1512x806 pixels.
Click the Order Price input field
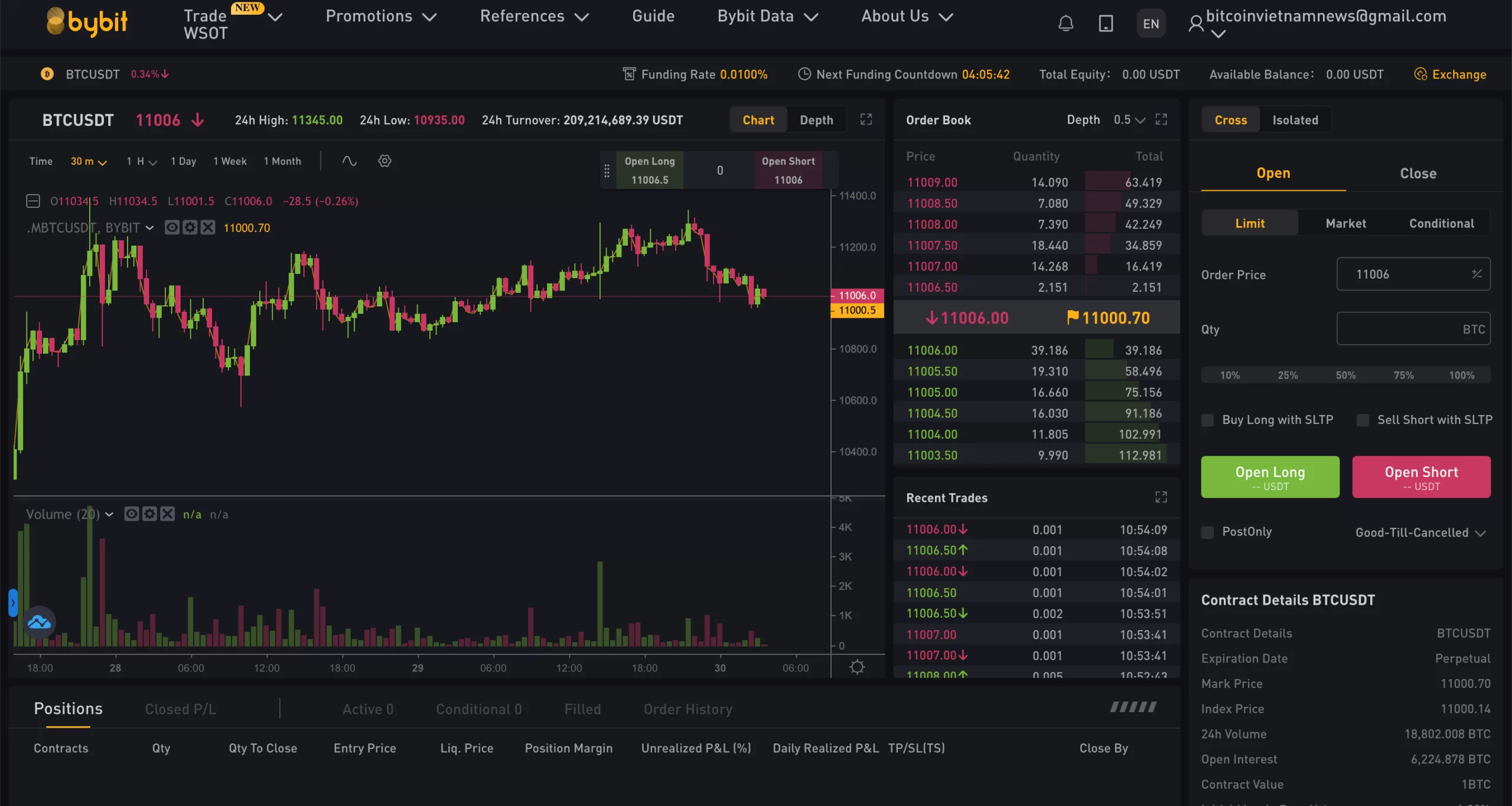1413,274
